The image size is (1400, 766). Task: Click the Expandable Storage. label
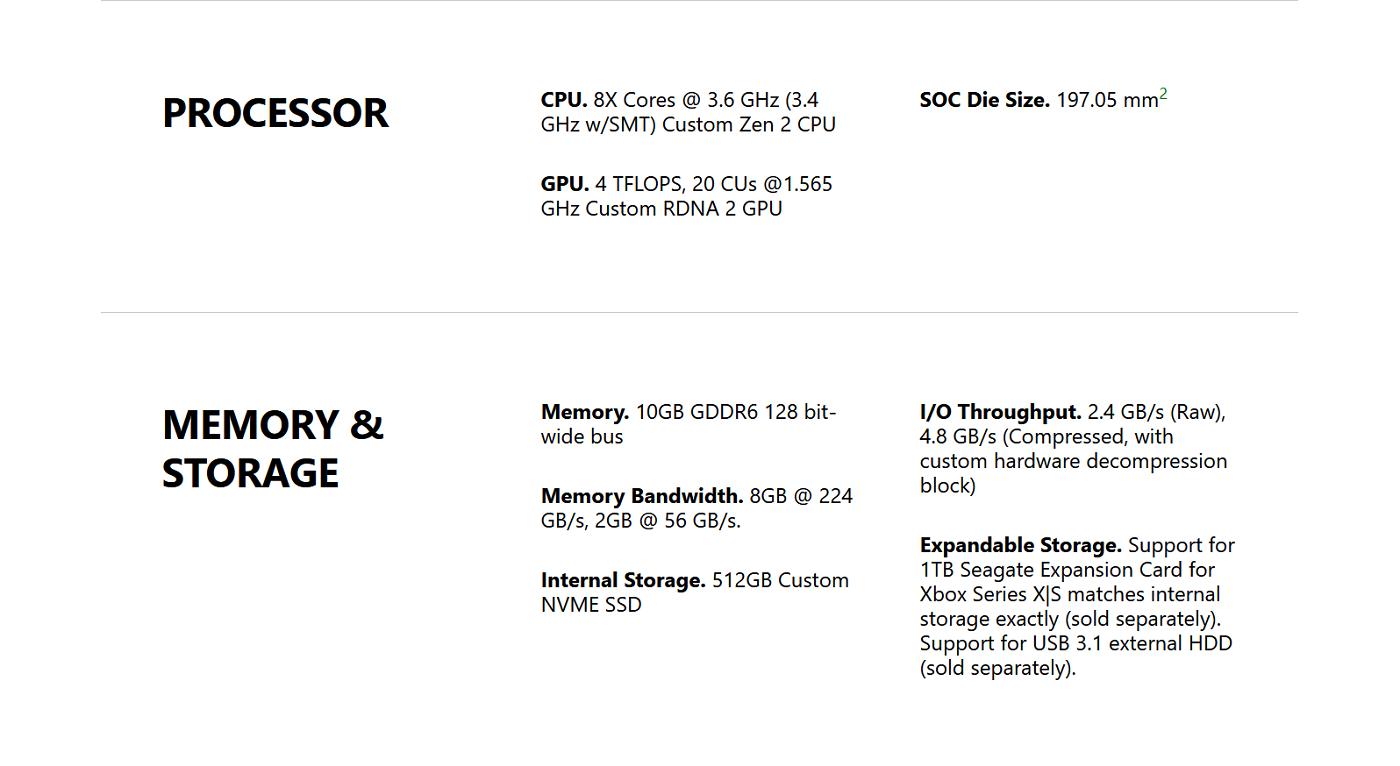tap(1021, 545)
